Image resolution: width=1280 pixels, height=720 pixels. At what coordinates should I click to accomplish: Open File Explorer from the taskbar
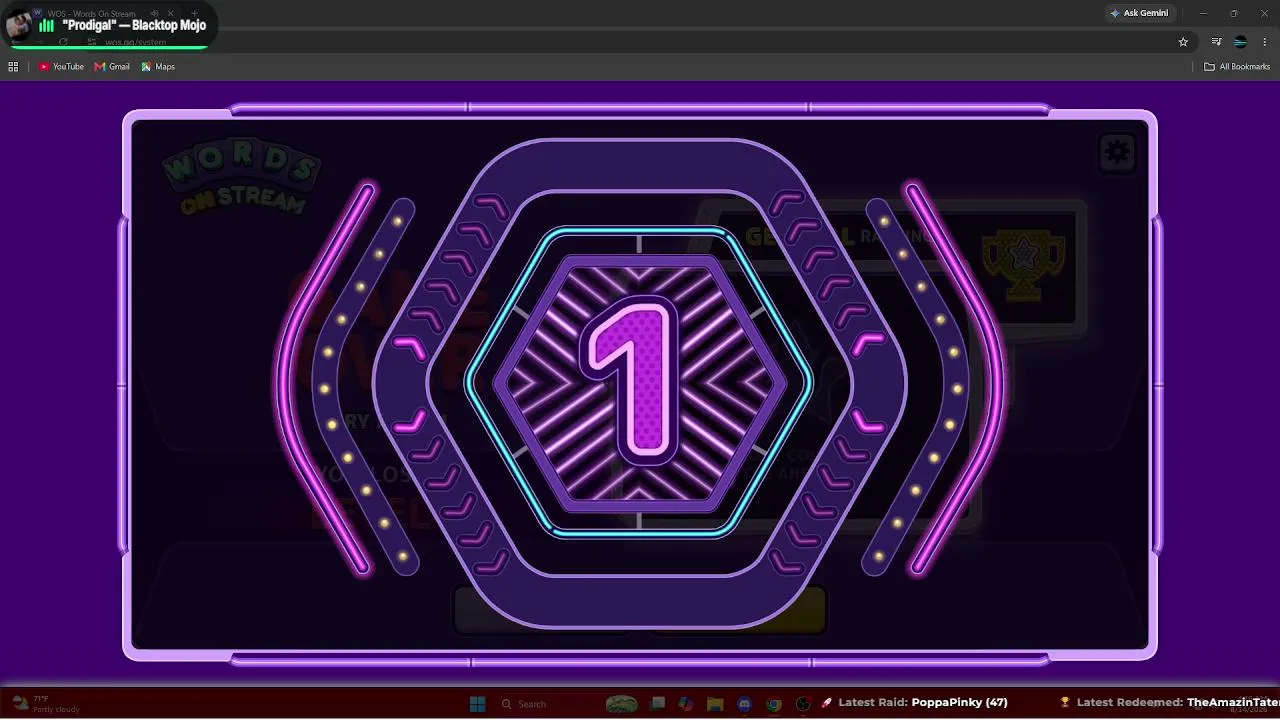[715, 704]
